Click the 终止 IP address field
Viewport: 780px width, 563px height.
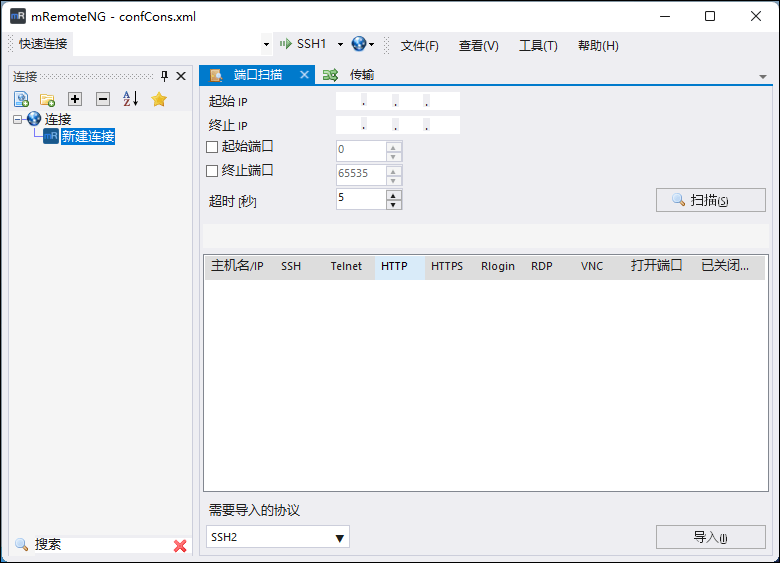pos(397,125)
